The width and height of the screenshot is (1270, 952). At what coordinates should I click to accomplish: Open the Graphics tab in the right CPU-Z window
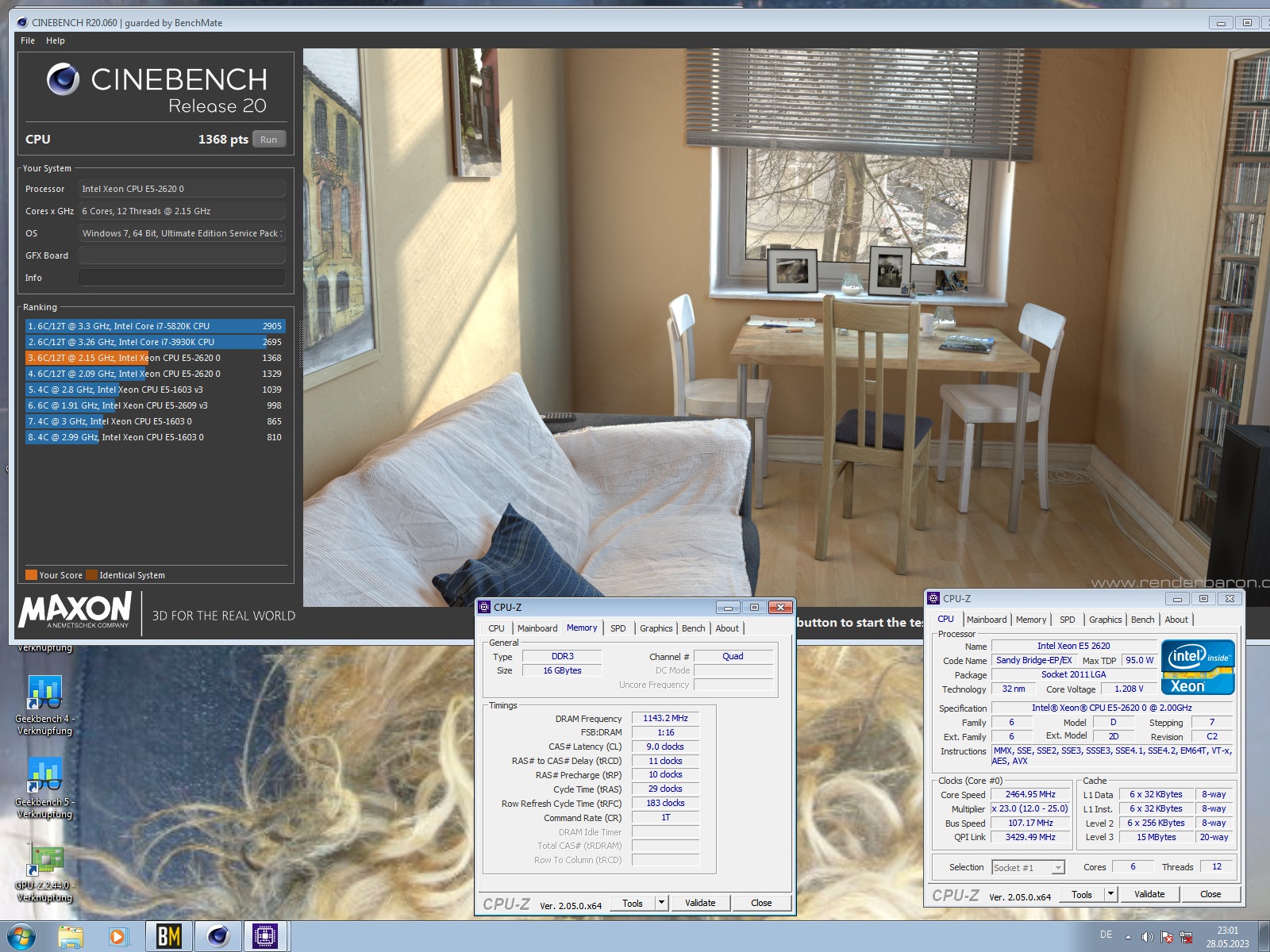coord(1106,620)
